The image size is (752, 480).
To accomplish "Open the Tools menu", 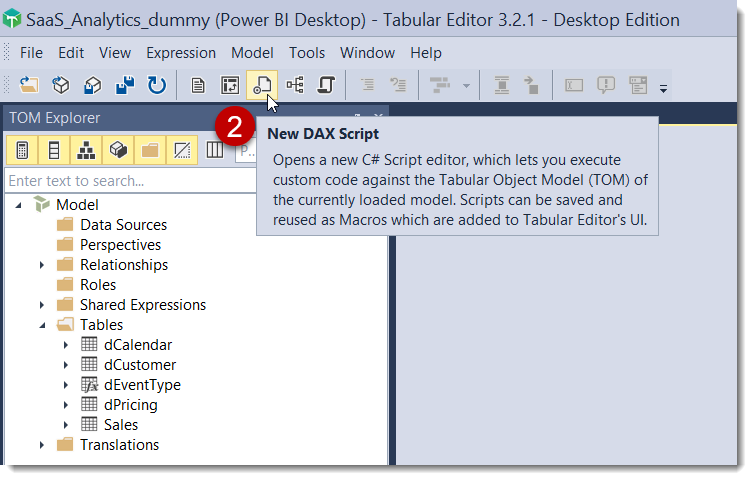I will 306,53.
